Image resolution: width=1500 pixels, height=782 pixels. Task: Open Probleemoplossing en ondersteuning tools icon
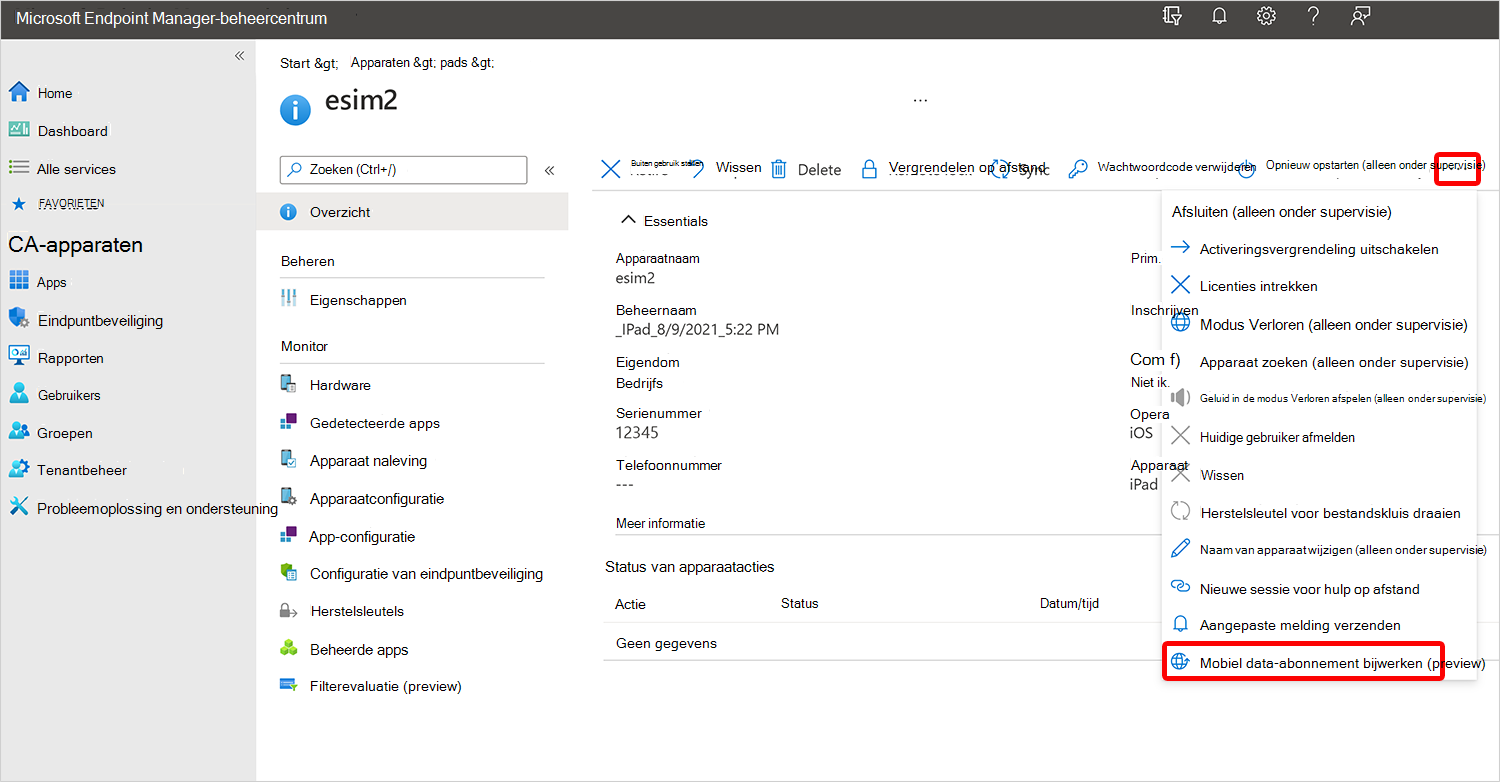tap(18, 507)
